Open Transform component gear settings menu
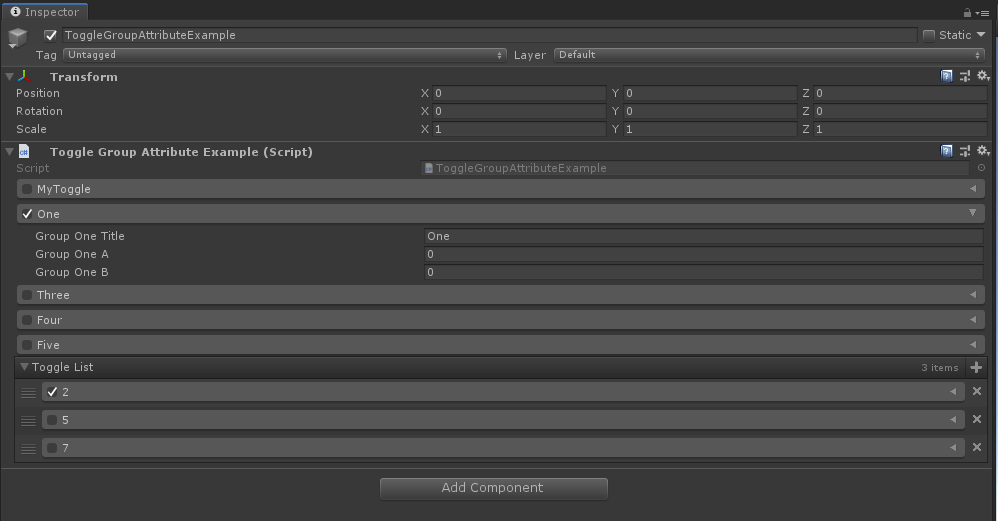Viewport: 998px width, 521px height. [983, 76]
